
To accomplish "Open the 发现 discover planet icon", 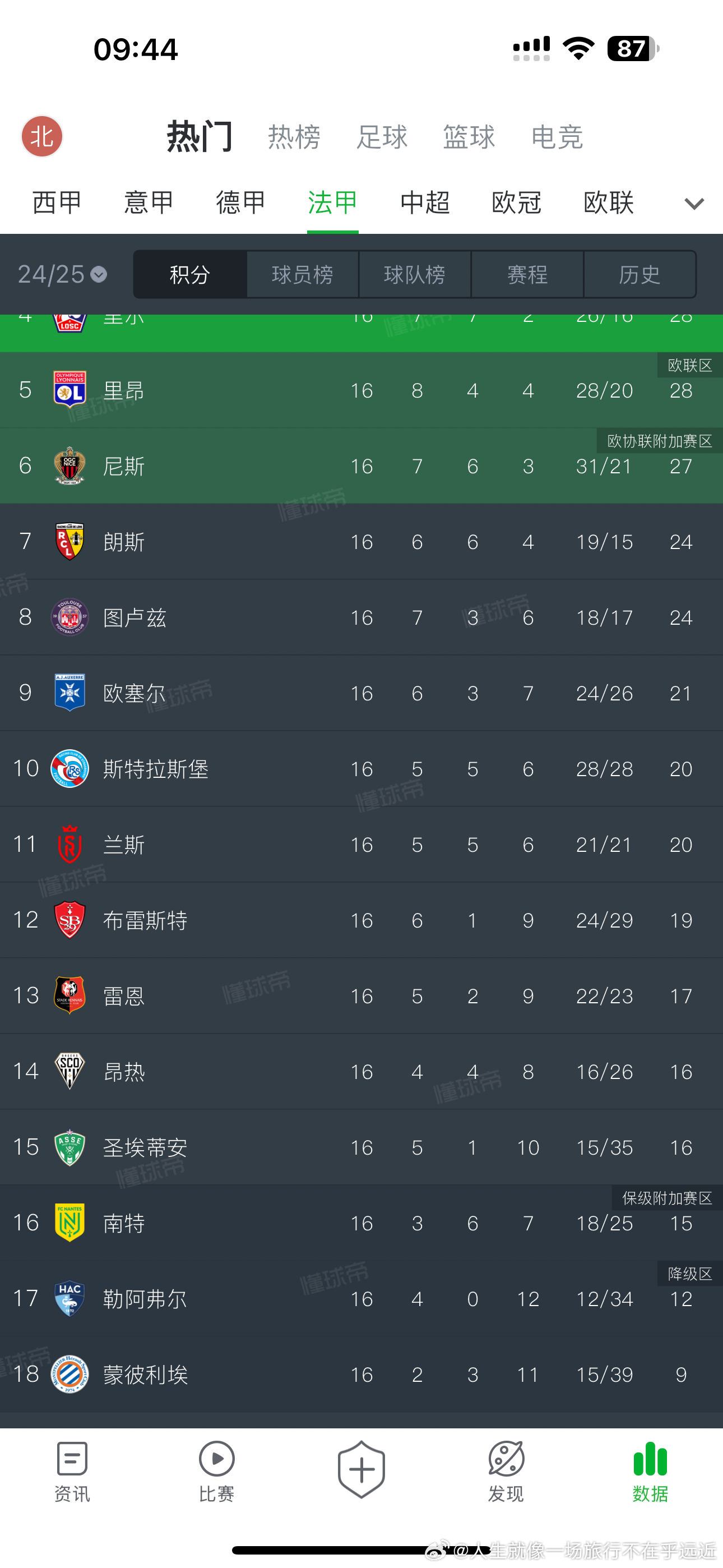I will click(506, 1459).
